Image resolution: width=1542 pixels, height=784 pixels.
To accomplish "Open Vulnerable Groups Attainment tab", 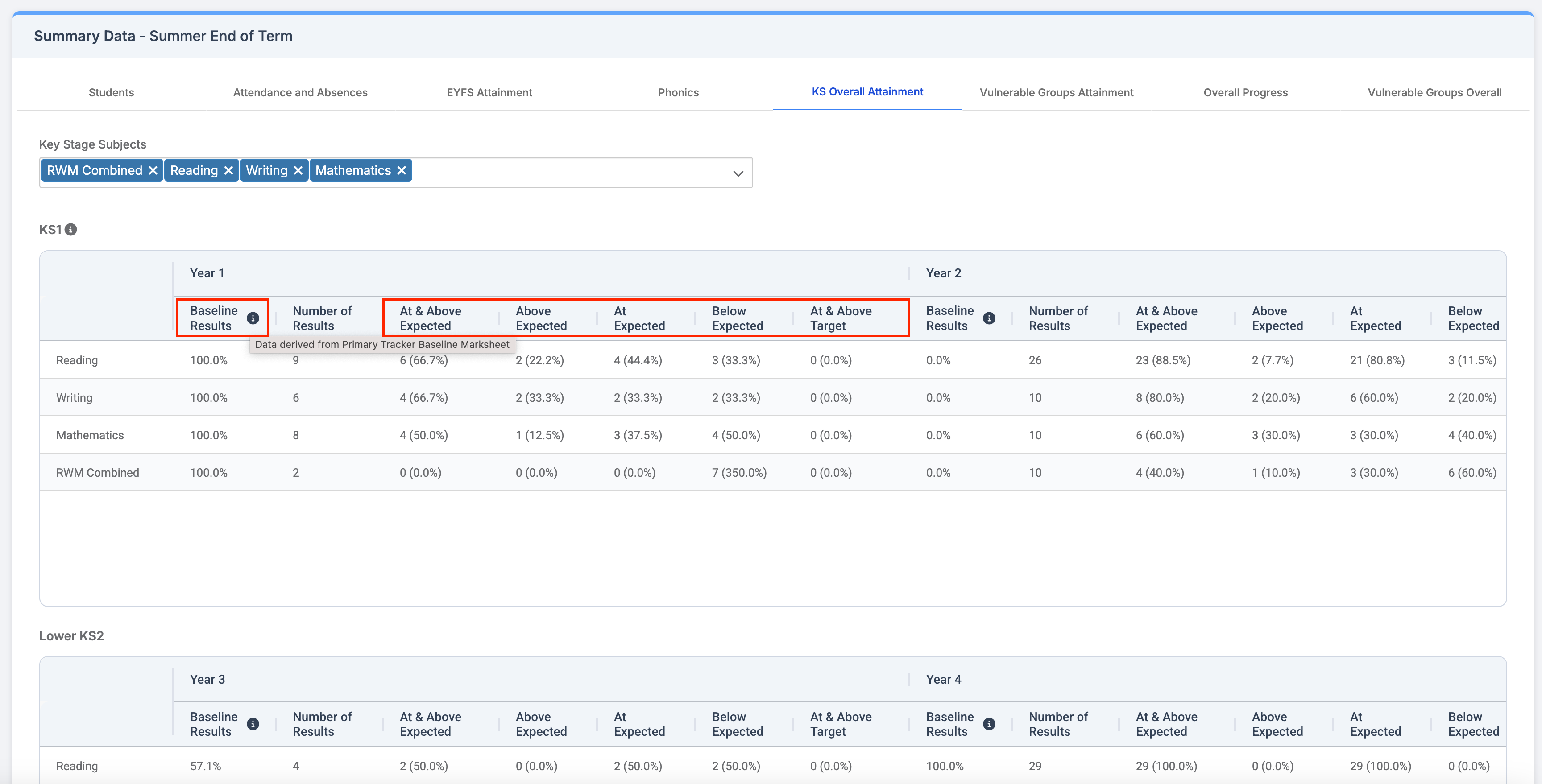I will [1056, 93].
